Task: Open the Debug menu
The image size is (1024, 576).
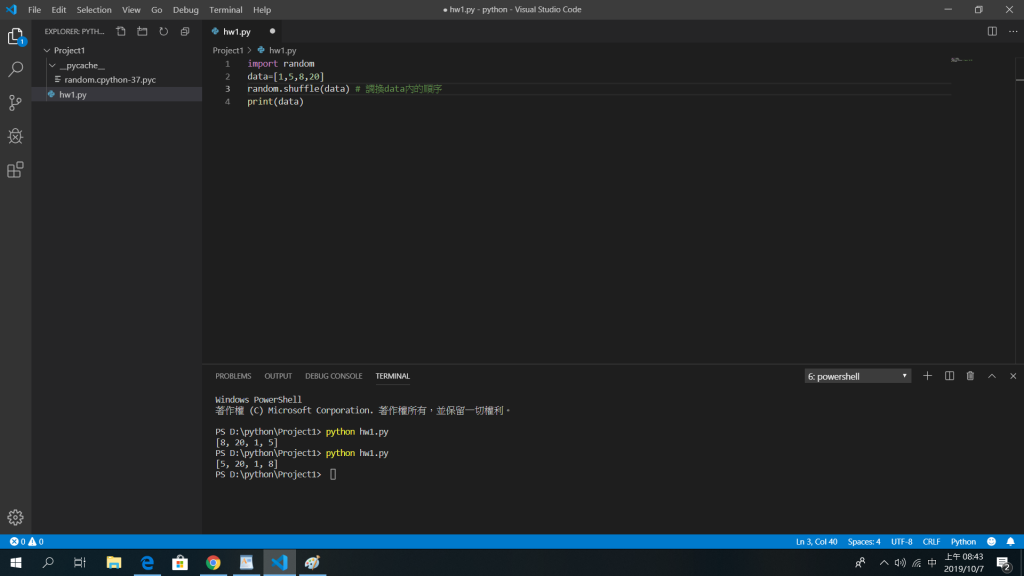Action: tap(185, 10)
